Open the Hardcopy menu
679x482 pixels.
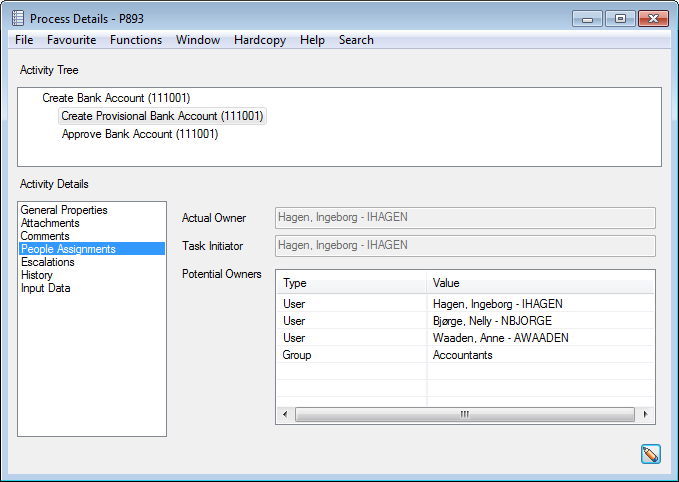point(259,40)
